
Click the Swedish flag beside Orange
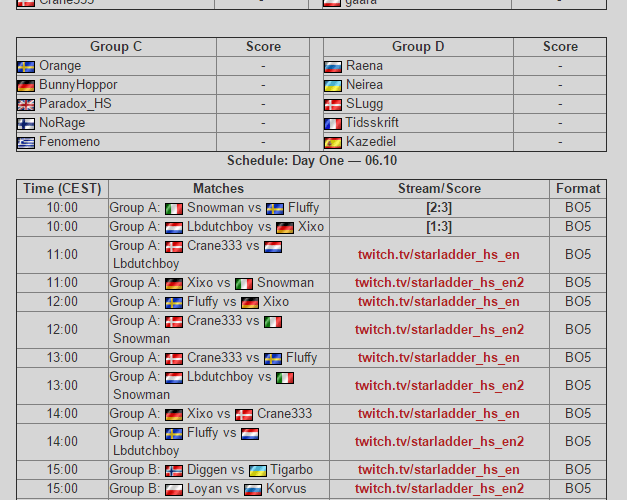(26, 66)
